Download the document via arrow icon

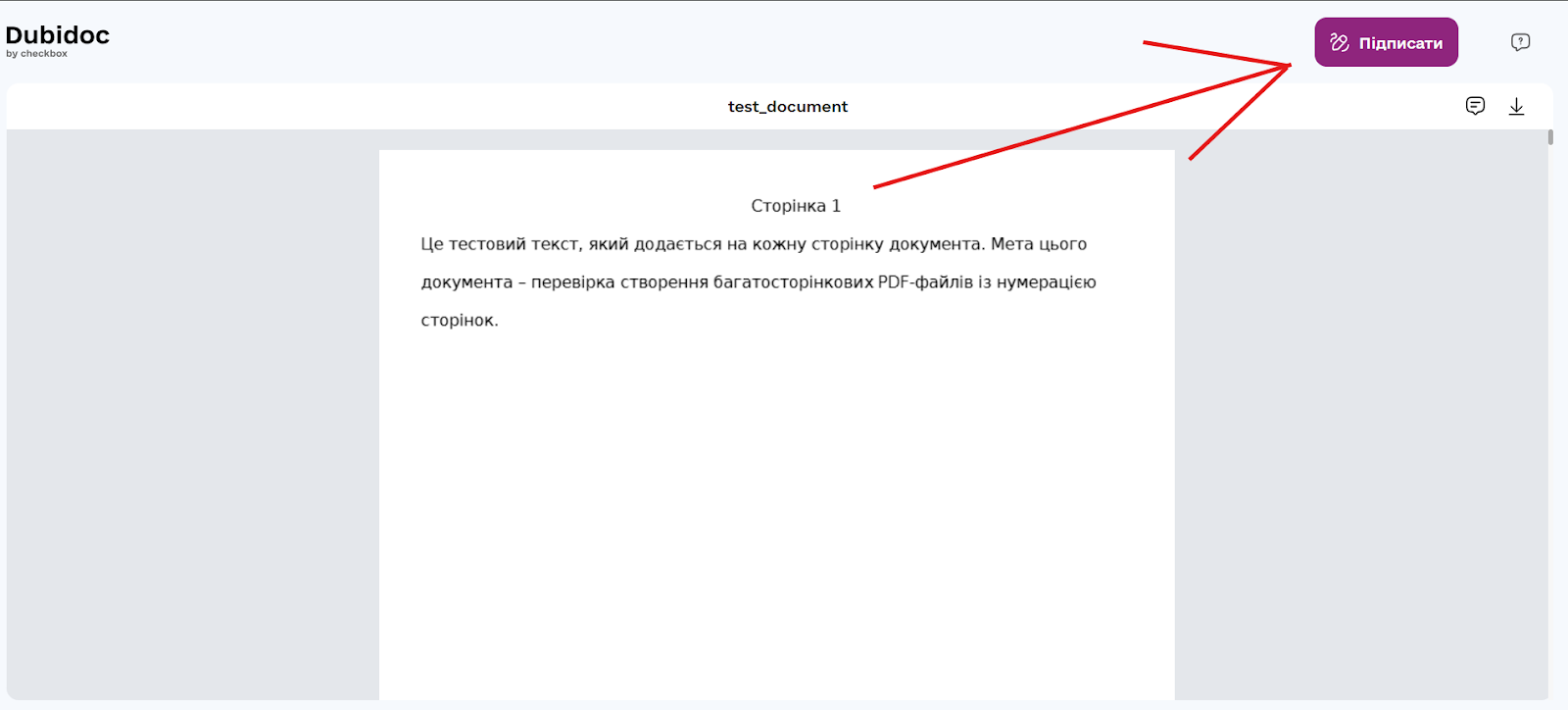pos(1516,106)
